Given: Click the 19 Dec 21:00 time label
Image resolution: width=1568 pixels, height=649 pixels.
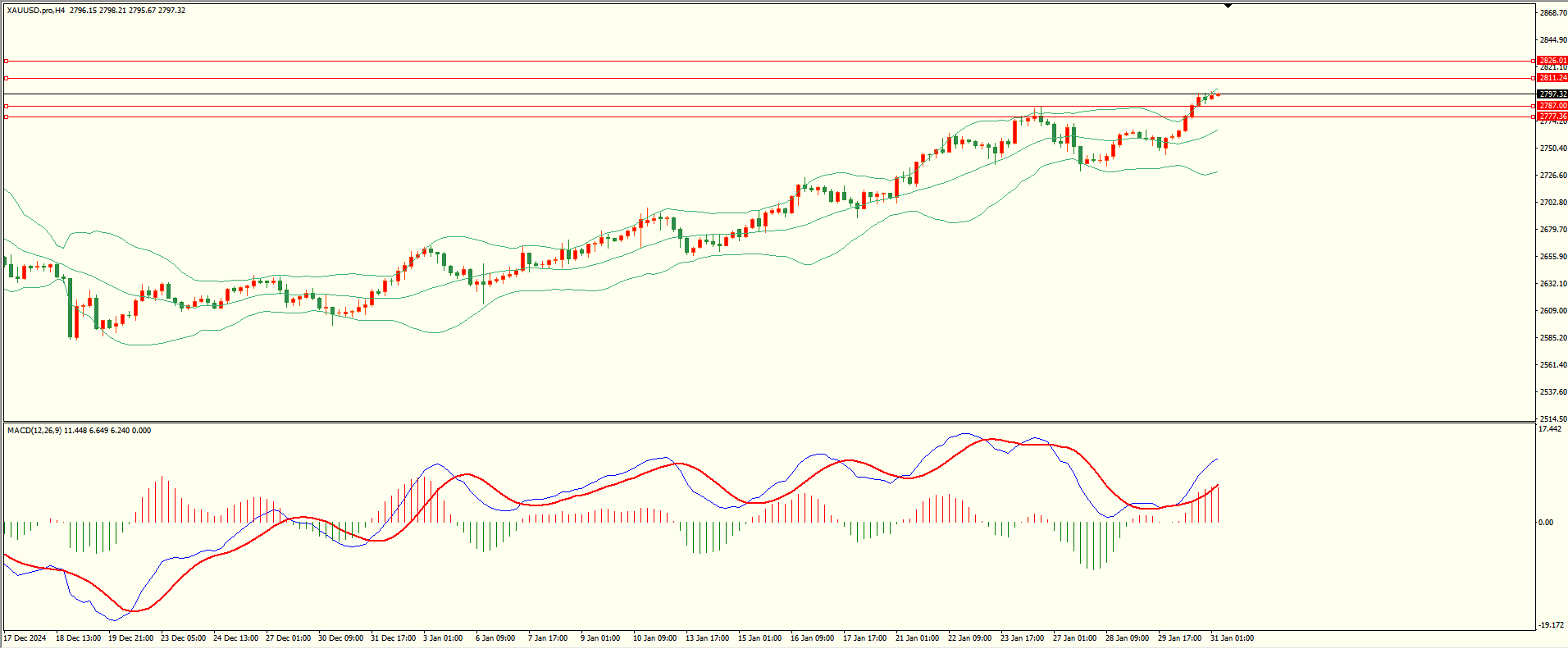Looking at the screenshot, I should 131,638.
